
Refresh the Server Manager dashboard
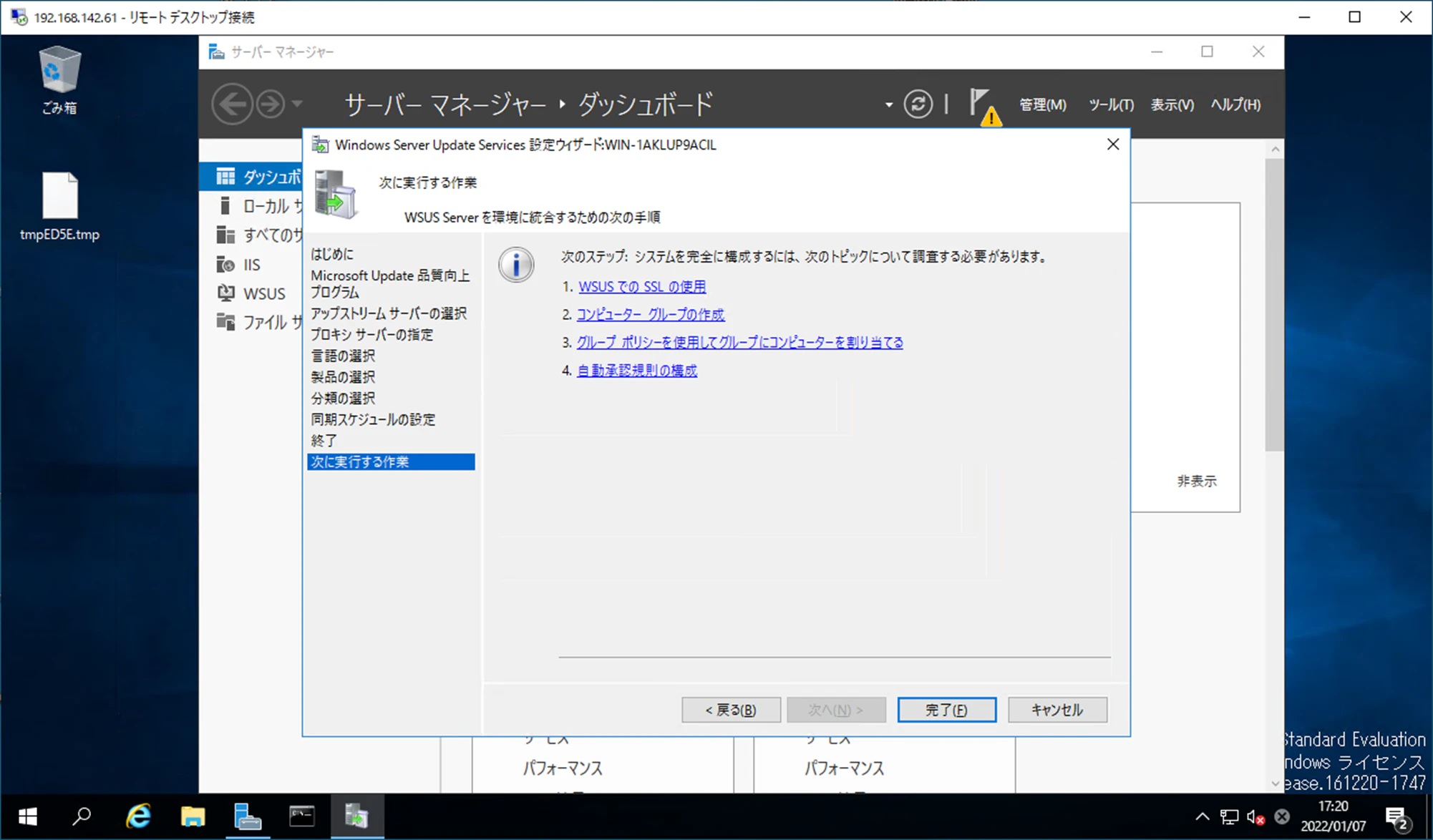pos(918,104)
